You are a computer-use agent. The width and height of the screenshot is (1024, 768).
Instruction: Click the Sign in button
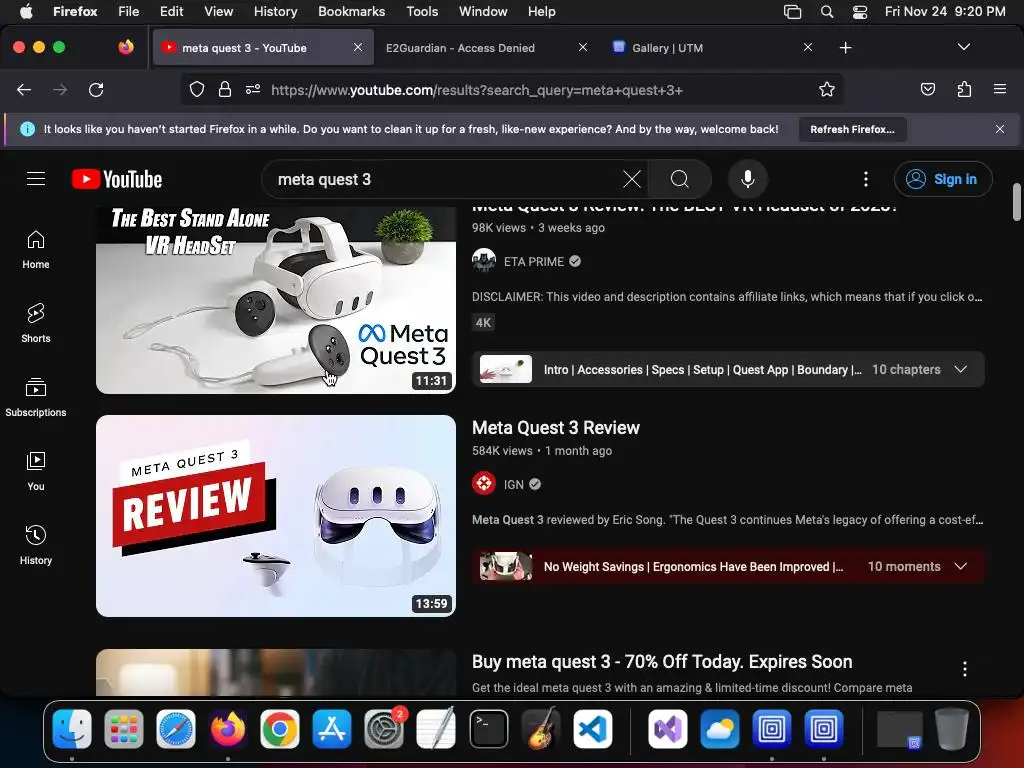[x=943, y=179]
